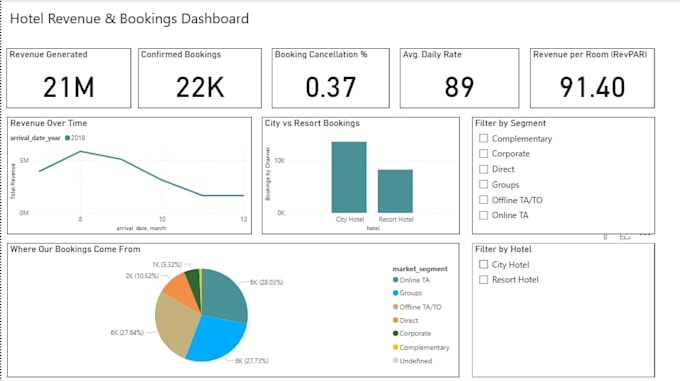
Task: Click the 2K (10.52%) pie label
Action: pos(142,276)
